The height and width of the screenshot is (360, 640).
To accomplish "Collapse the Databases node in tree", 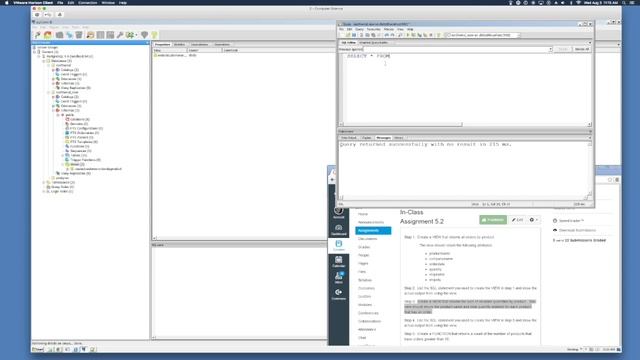I will 44,61.
